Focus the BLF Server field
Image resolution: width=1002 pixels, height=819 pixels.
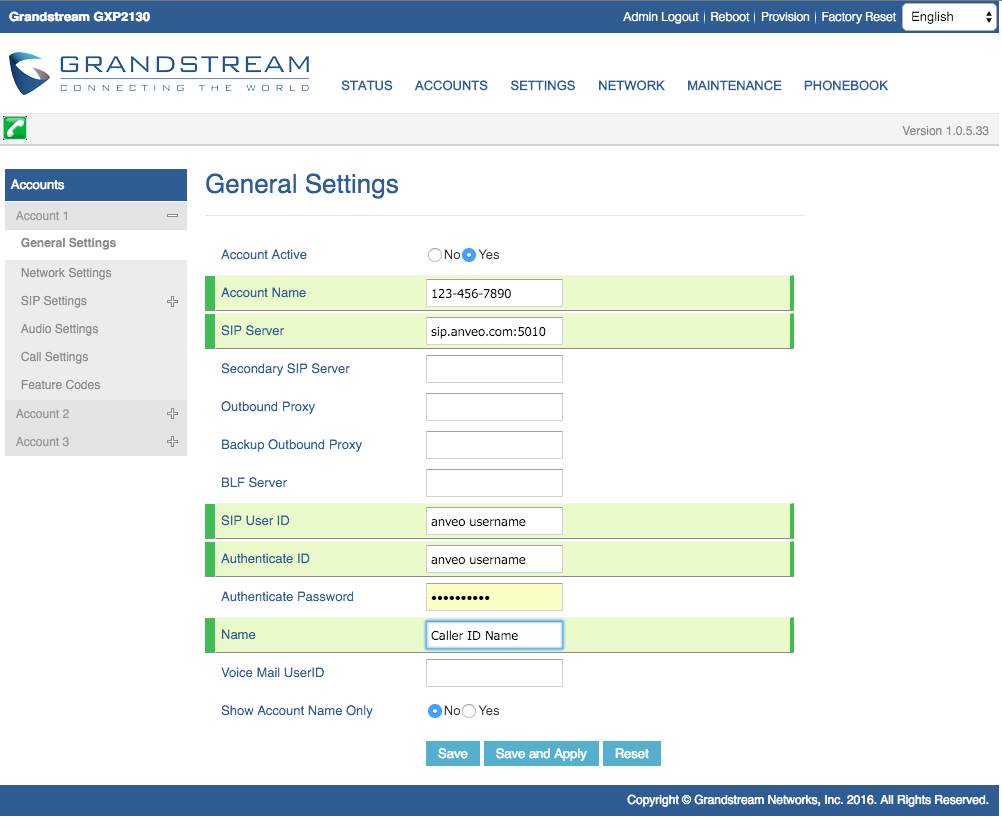494,484
